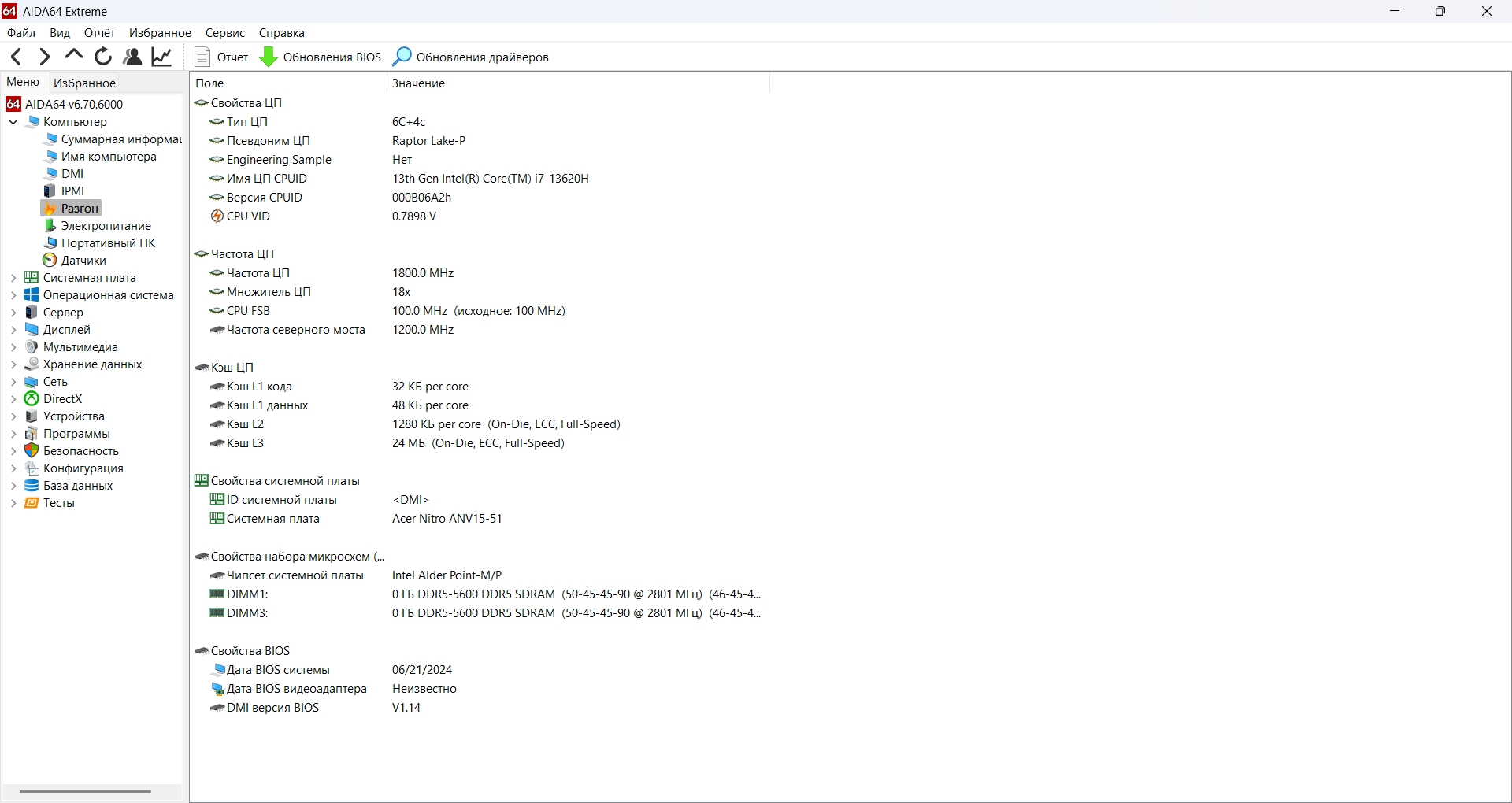Click the Хранение данных disk icon

tap(31, 364)
